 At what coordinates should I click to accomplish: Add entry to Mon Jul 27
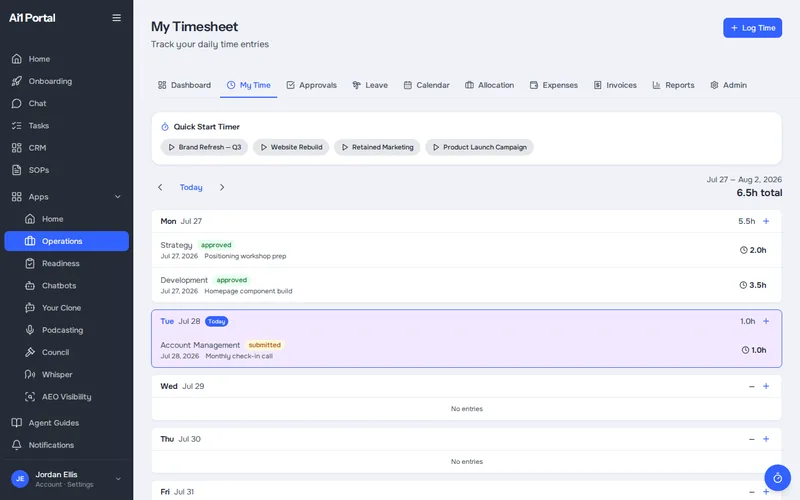pyautogui.click(x=766, y=221)
